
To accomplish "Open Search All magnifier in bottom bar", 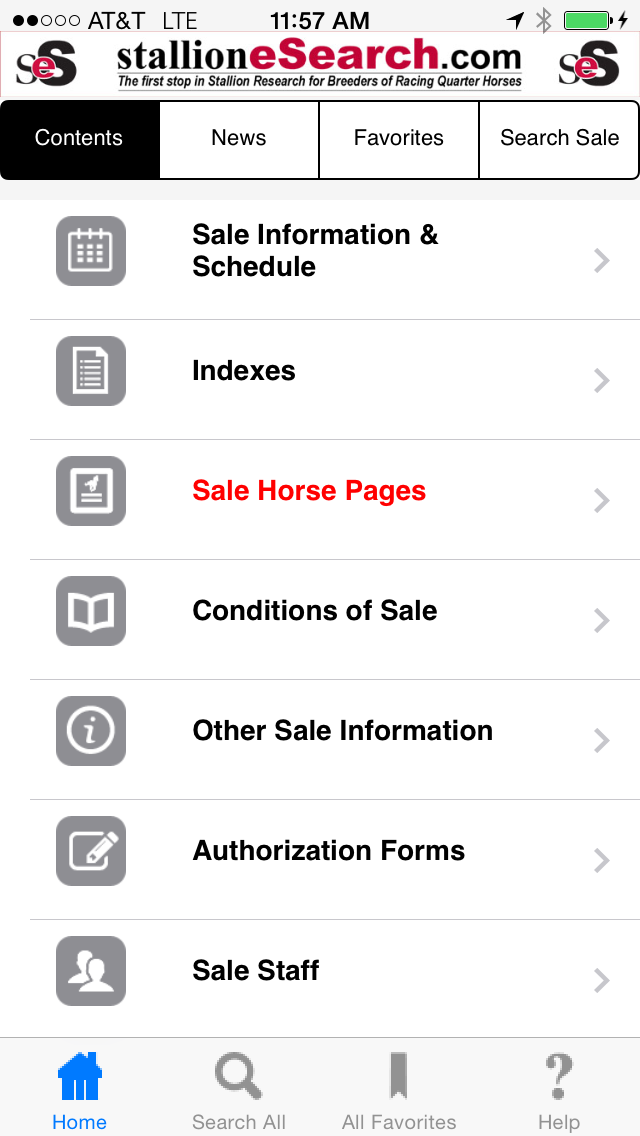I will (239, 1090).
